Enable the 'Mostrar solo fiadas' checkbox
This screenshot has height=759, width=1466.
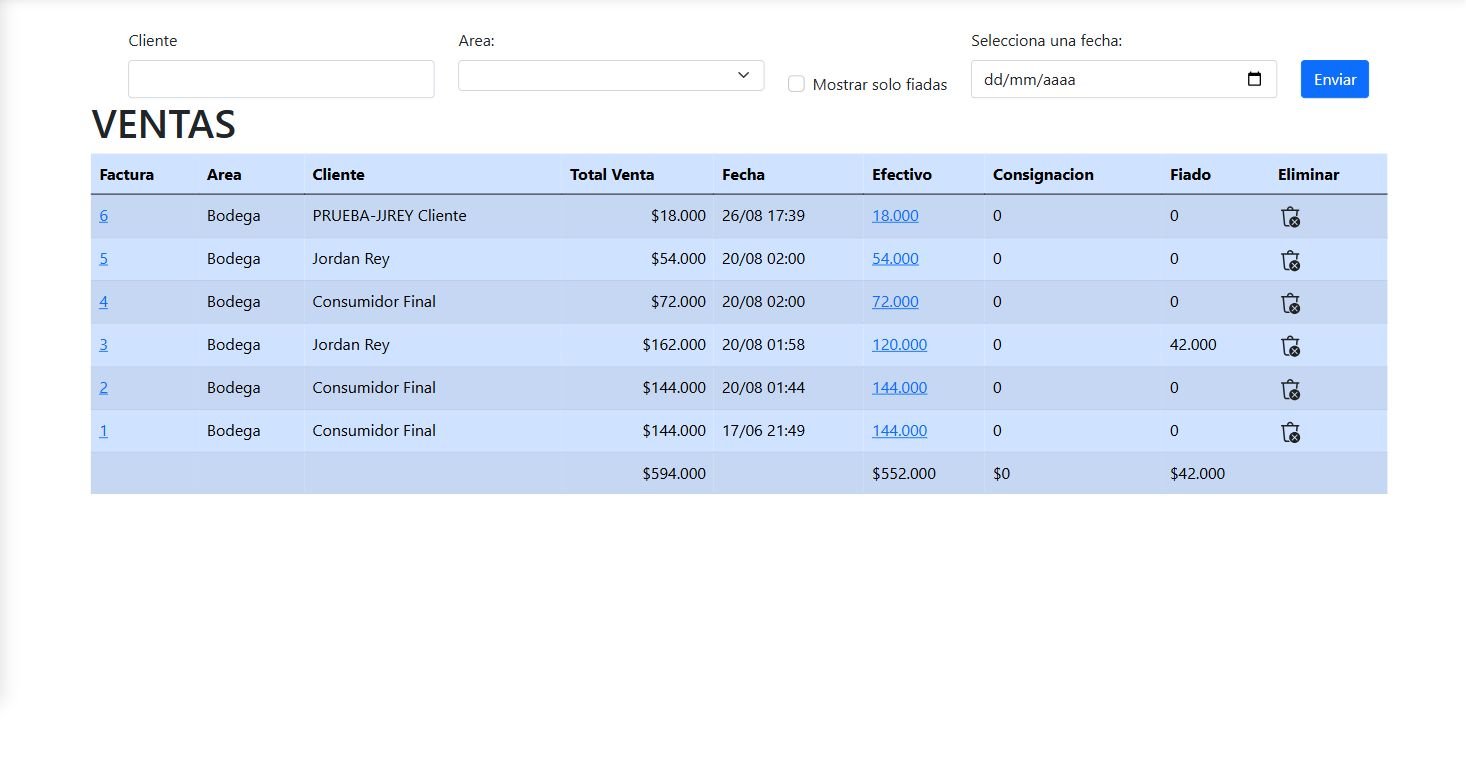796,84
